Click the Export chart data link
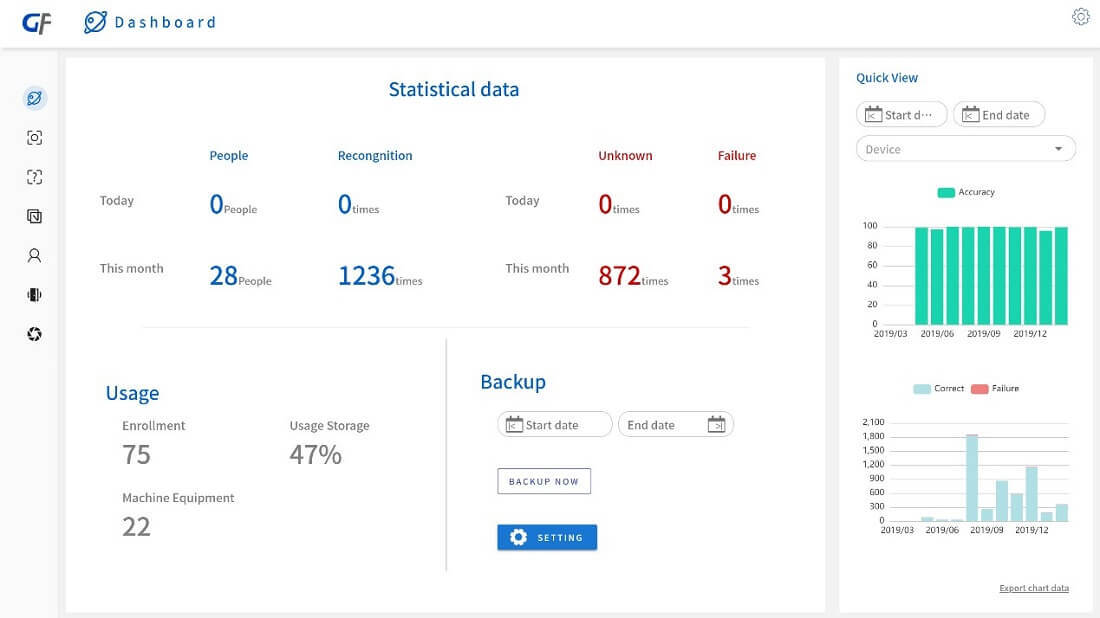This screenshot has height=618, width=1100. coord(1034,588)
